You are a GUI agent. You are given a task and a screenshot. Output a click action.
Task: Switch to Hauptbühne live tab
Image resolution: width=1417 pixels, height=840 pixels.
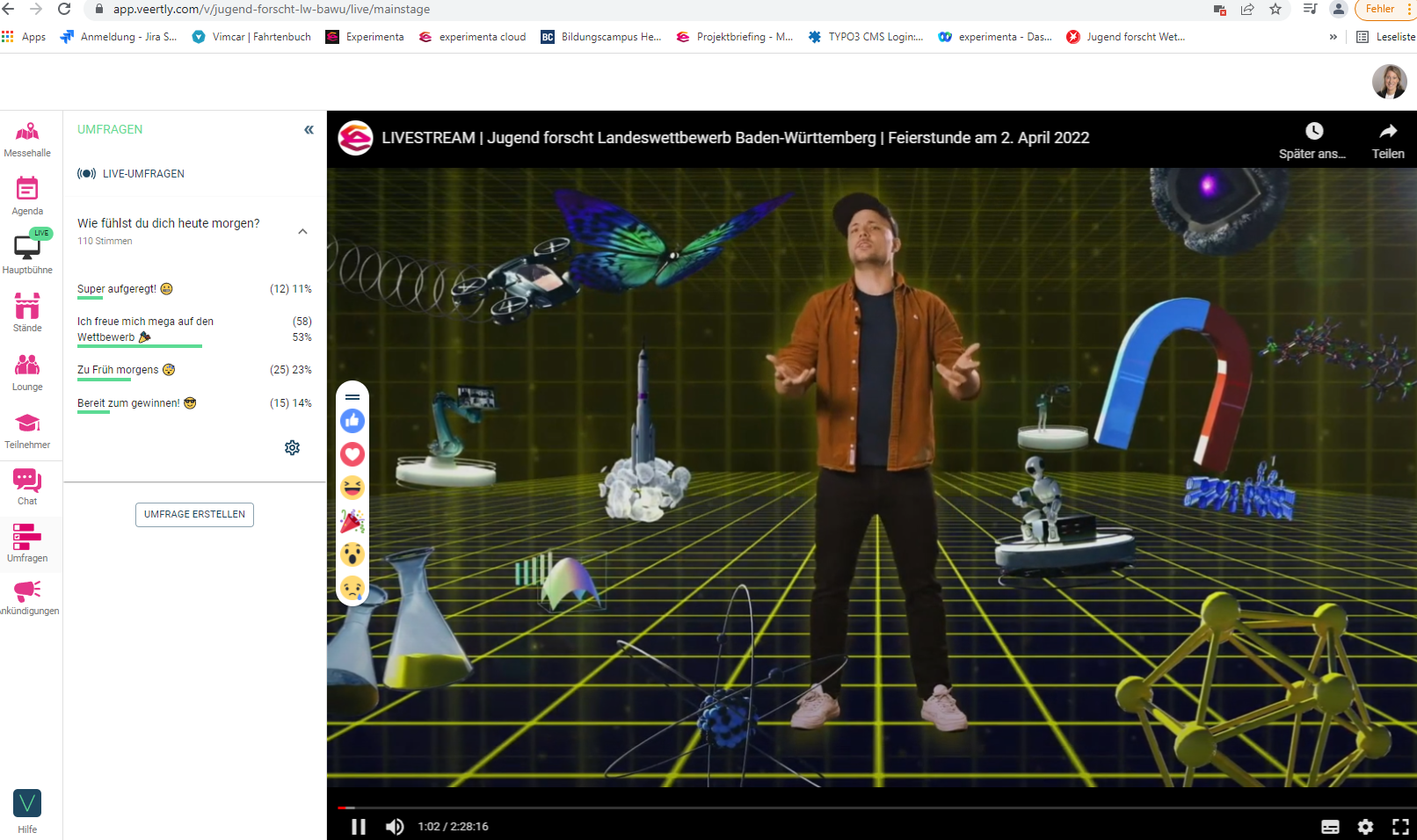coord(27,250)
